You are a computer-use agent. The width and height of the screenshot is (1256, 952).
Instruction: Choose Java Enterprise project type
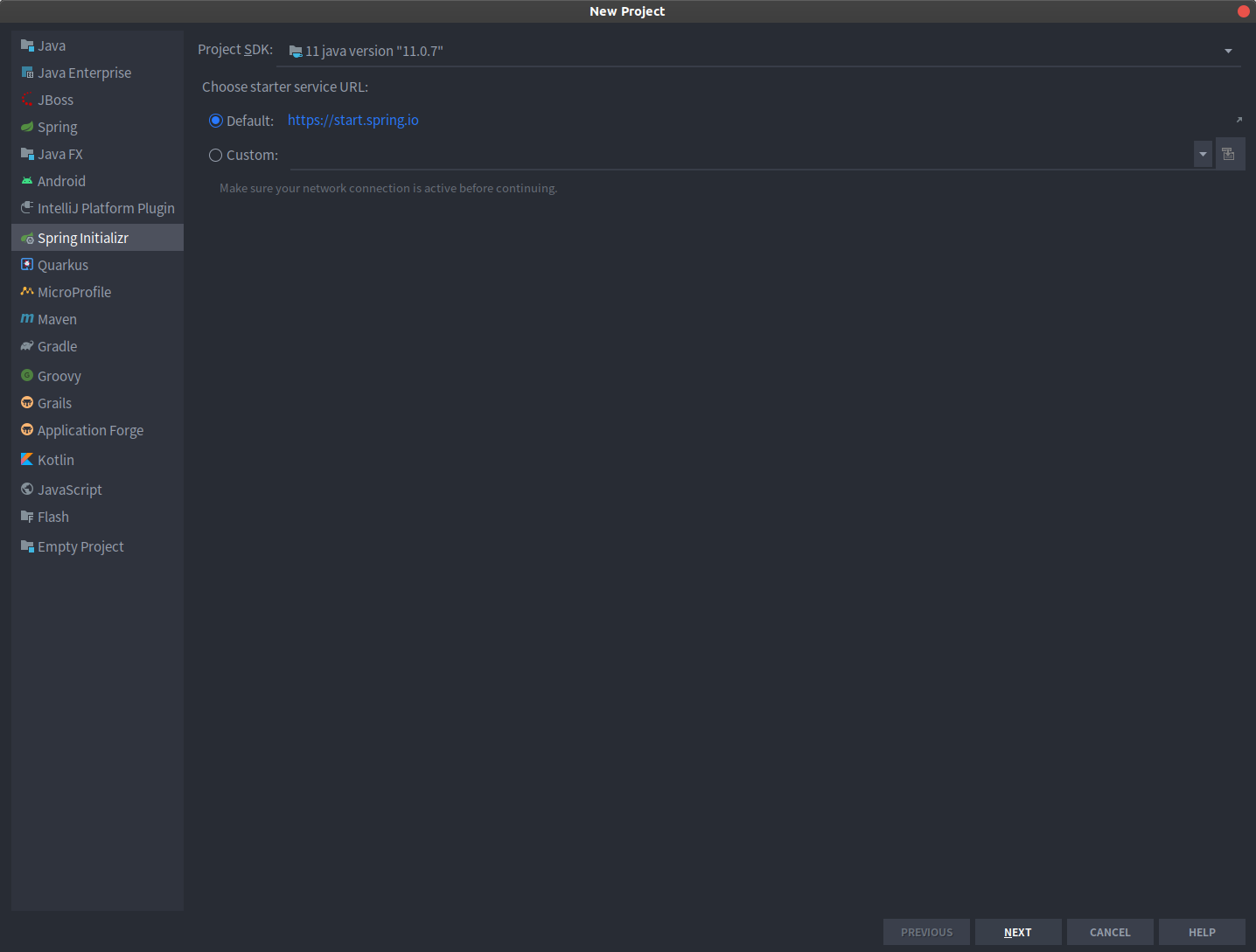pos(97,73)
